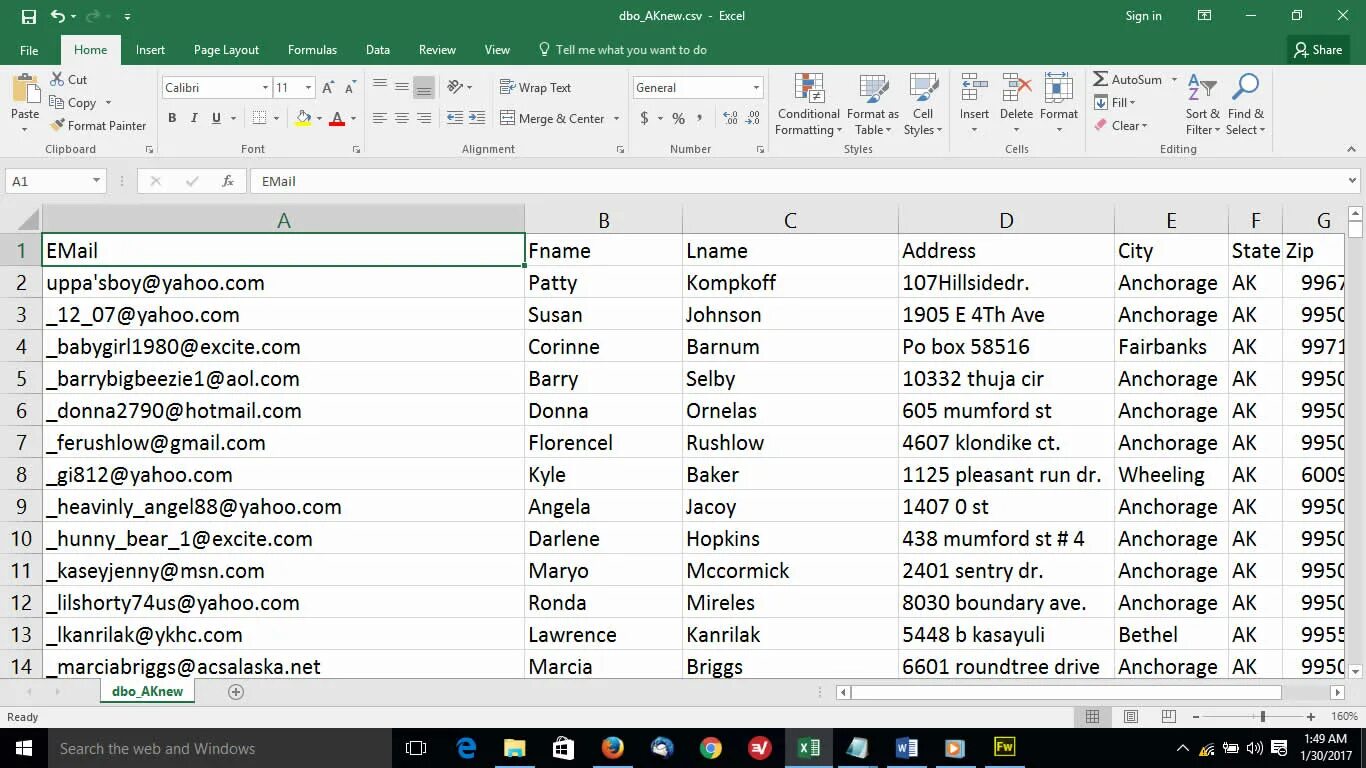1366x768 pixels.
Task: Apply Percent Style format
Action: click(x=678, y=118)
